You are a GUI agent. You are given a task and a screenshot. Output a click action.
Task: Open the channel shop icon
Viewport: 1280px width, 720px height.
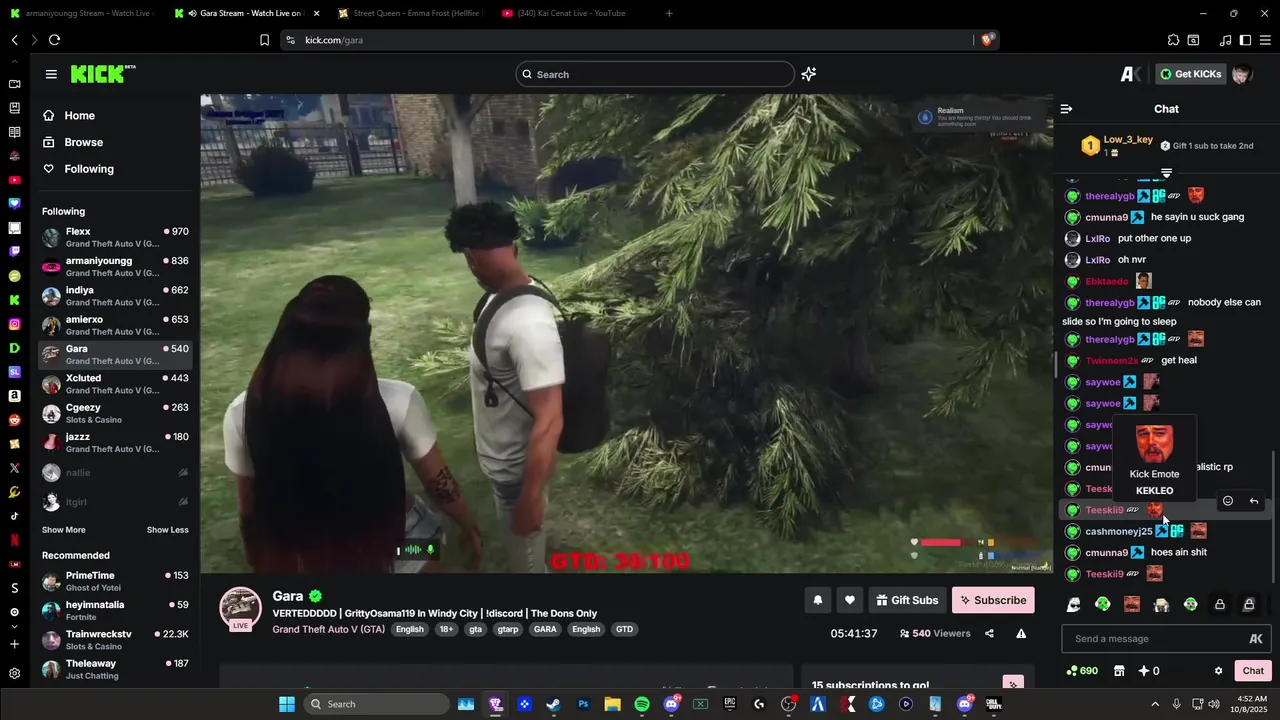1119,671
